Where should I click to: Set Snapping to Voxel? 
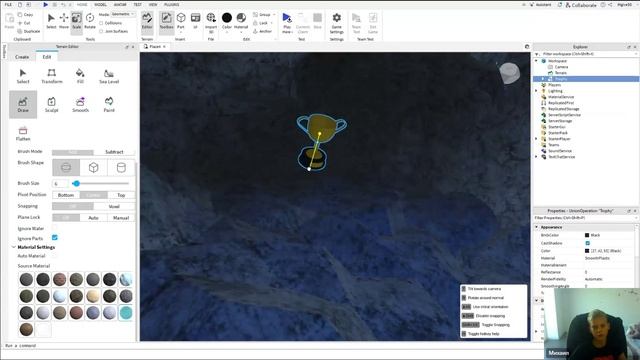point(114,207)
